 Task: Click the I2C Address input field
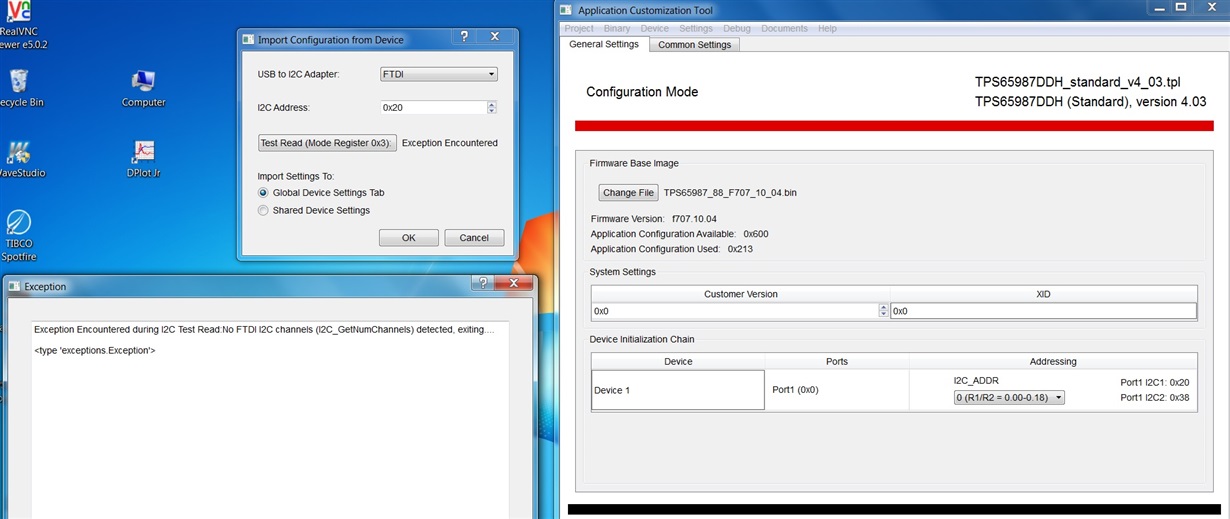[433, 107]
